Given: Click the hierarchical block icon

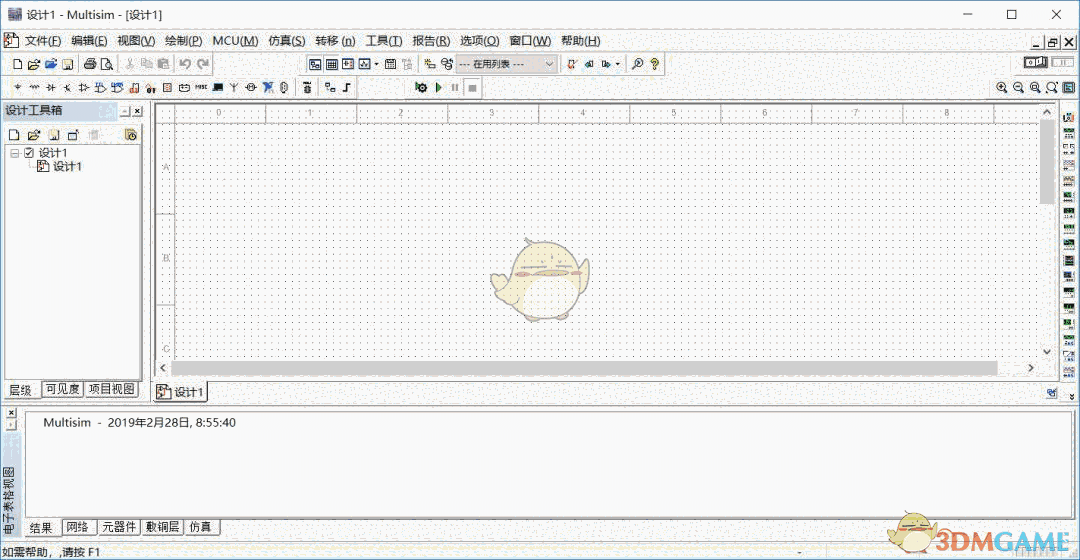Looking at the screenshot, I should [330, 87].
